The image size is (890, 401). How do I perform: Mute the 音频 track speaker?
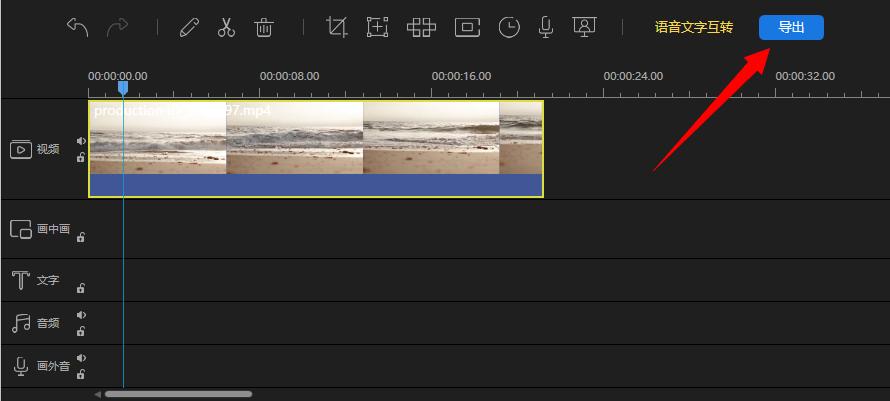(81, 314)
